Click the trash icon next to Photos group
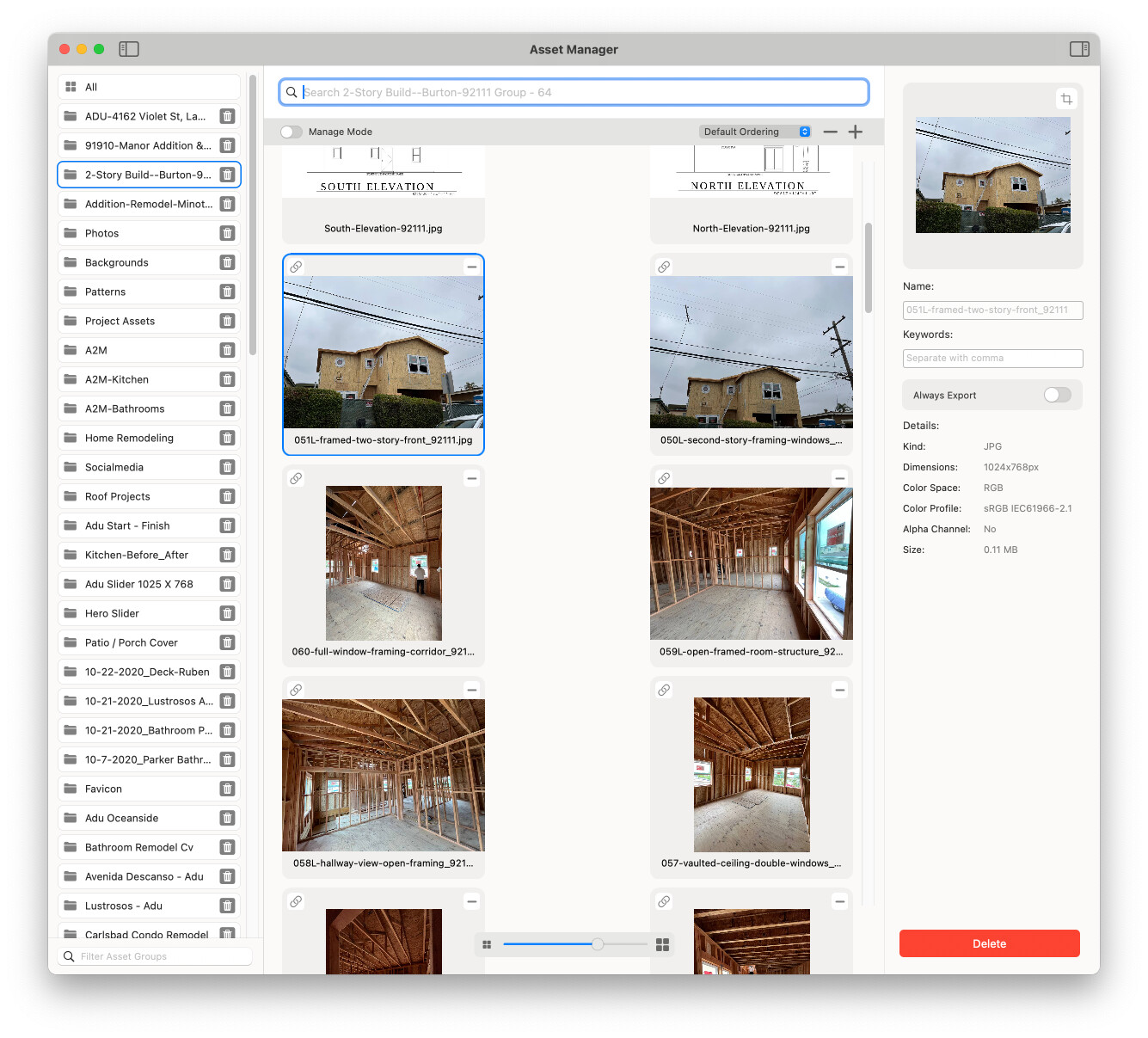The width and height of the screenshot is (1148, 1038). pyautogui.click(x=227, y=233)
